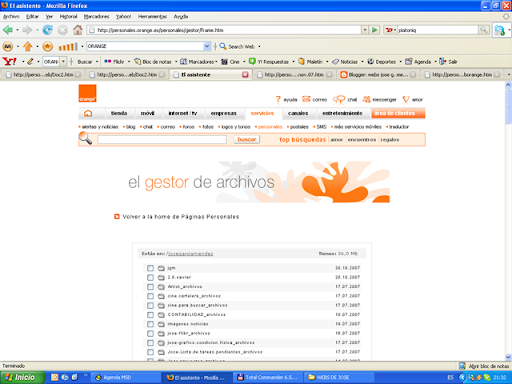Click the vertical scrollbar down arrow

click(x=508, y=357)
